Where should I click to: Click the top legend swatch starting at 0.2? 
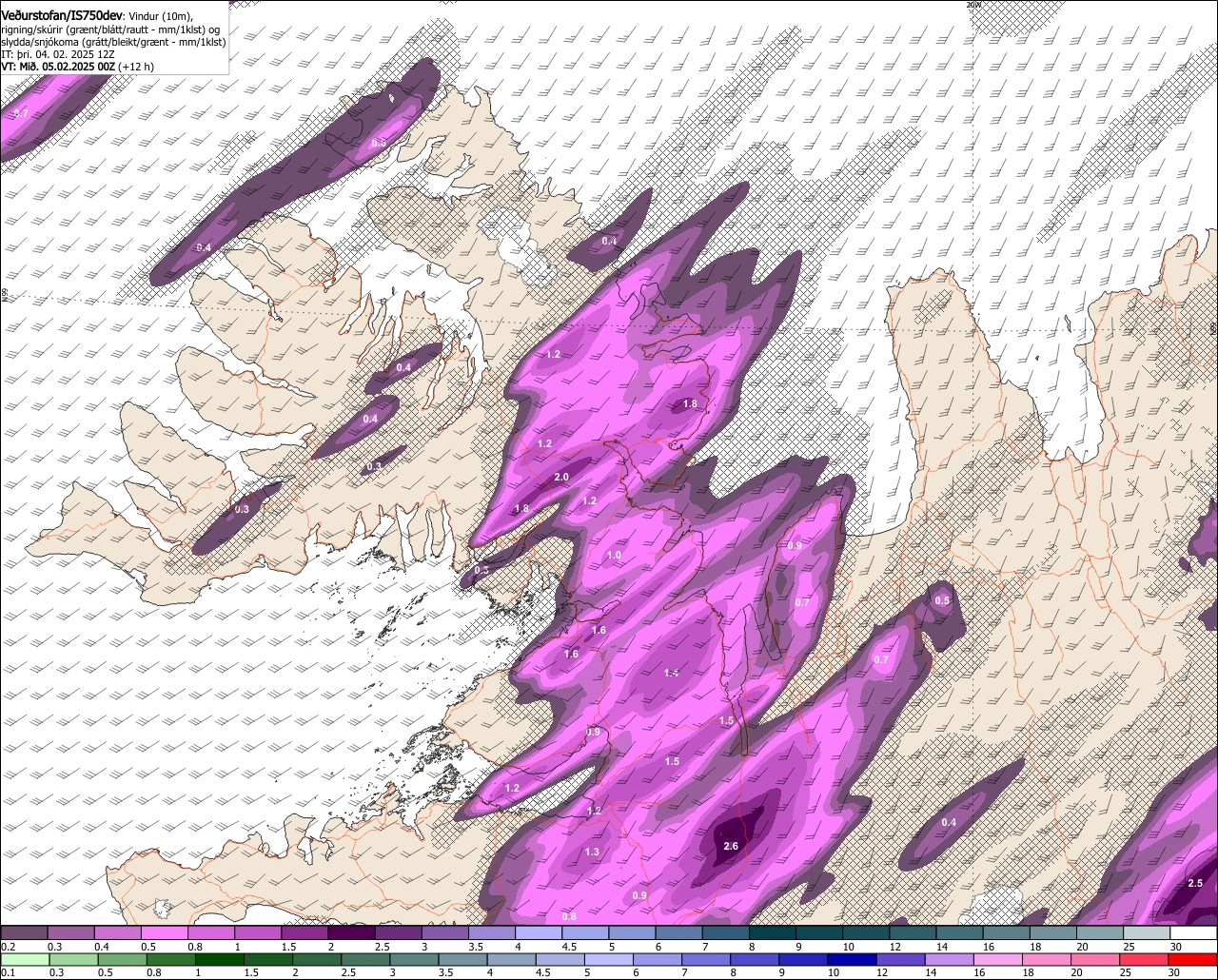pos(24,933)
